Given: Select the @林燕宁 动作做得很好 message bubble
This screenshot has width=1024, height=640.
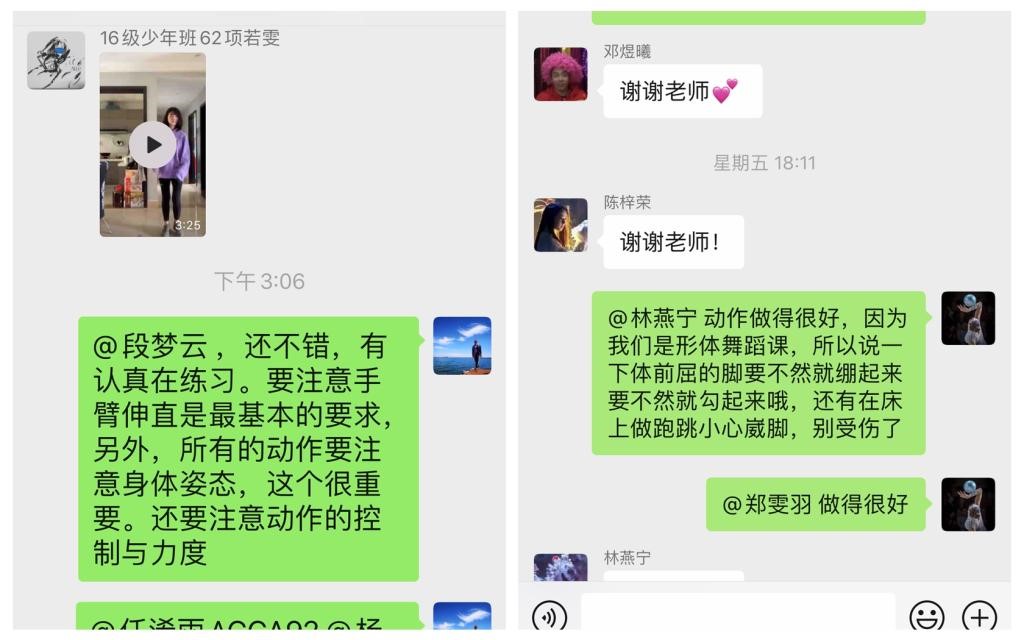Looking at the screenshot, I should point(758,373).
